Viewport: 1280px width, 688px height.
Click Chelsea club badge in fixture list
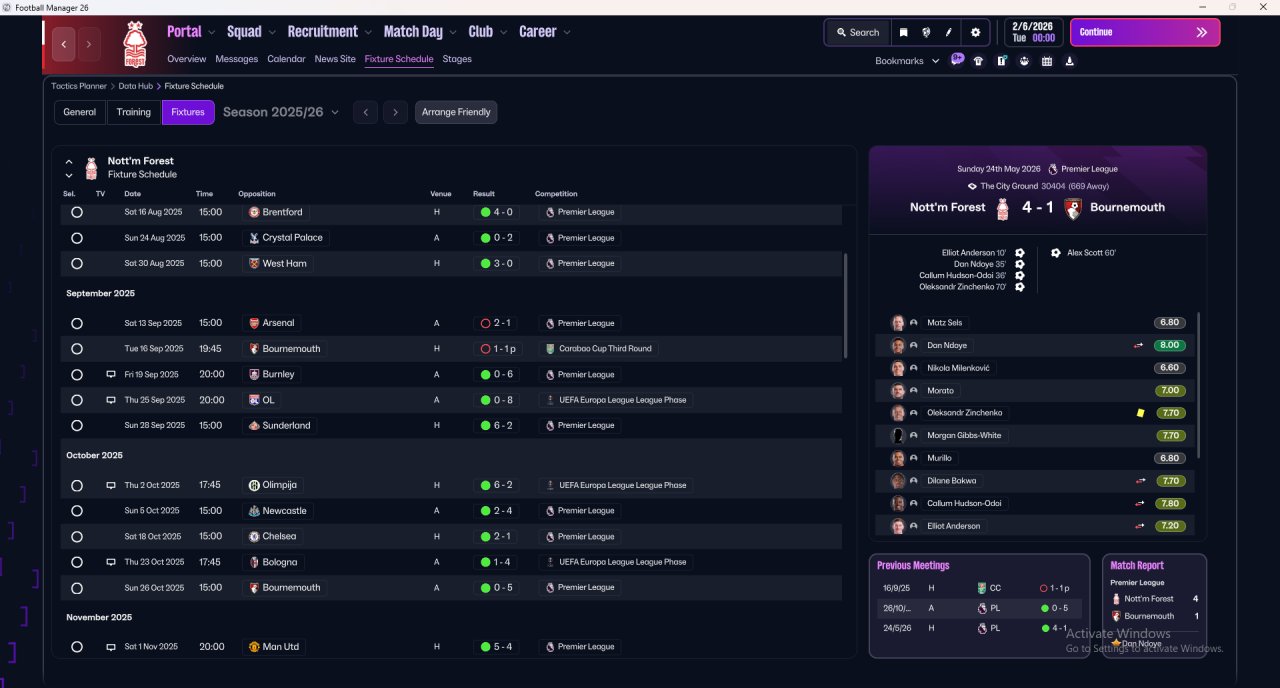pyautogui.click(x=254, y=536)
